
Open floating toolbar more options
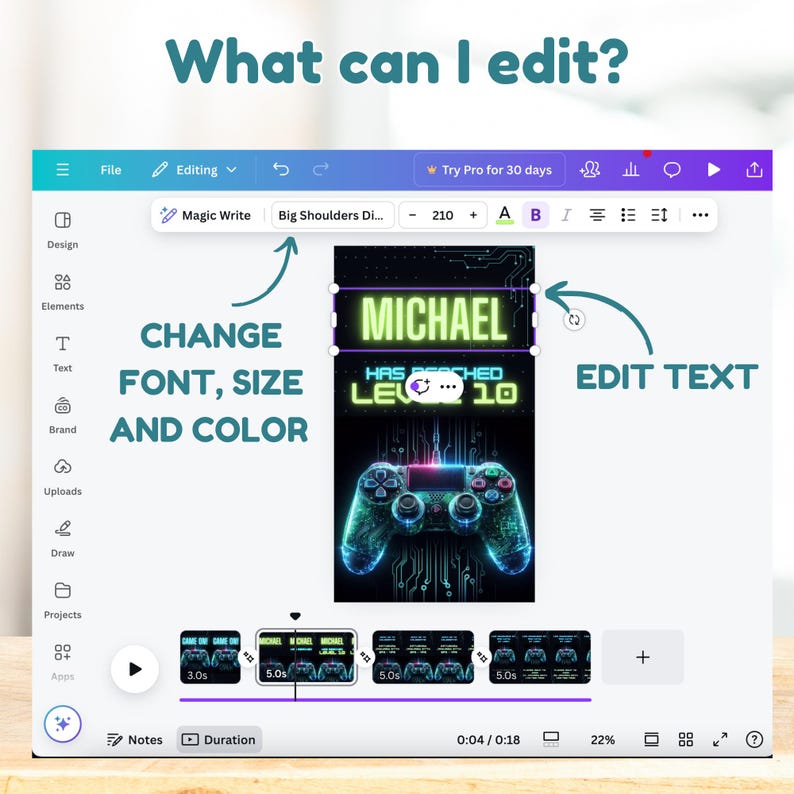448,387
